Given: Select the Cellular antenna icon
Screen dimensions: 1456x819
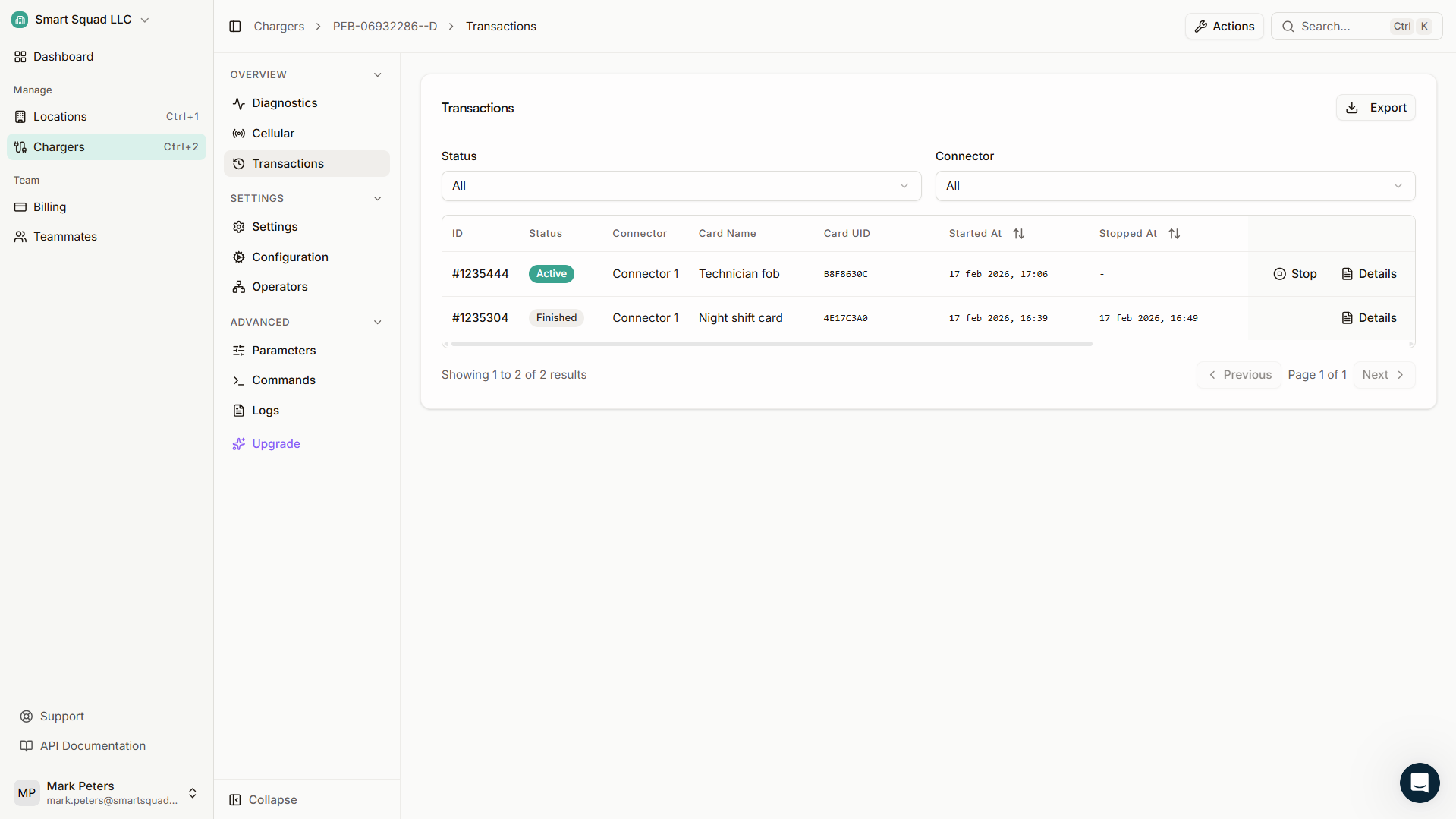Looking at the screenshot, I should (239, 133).
